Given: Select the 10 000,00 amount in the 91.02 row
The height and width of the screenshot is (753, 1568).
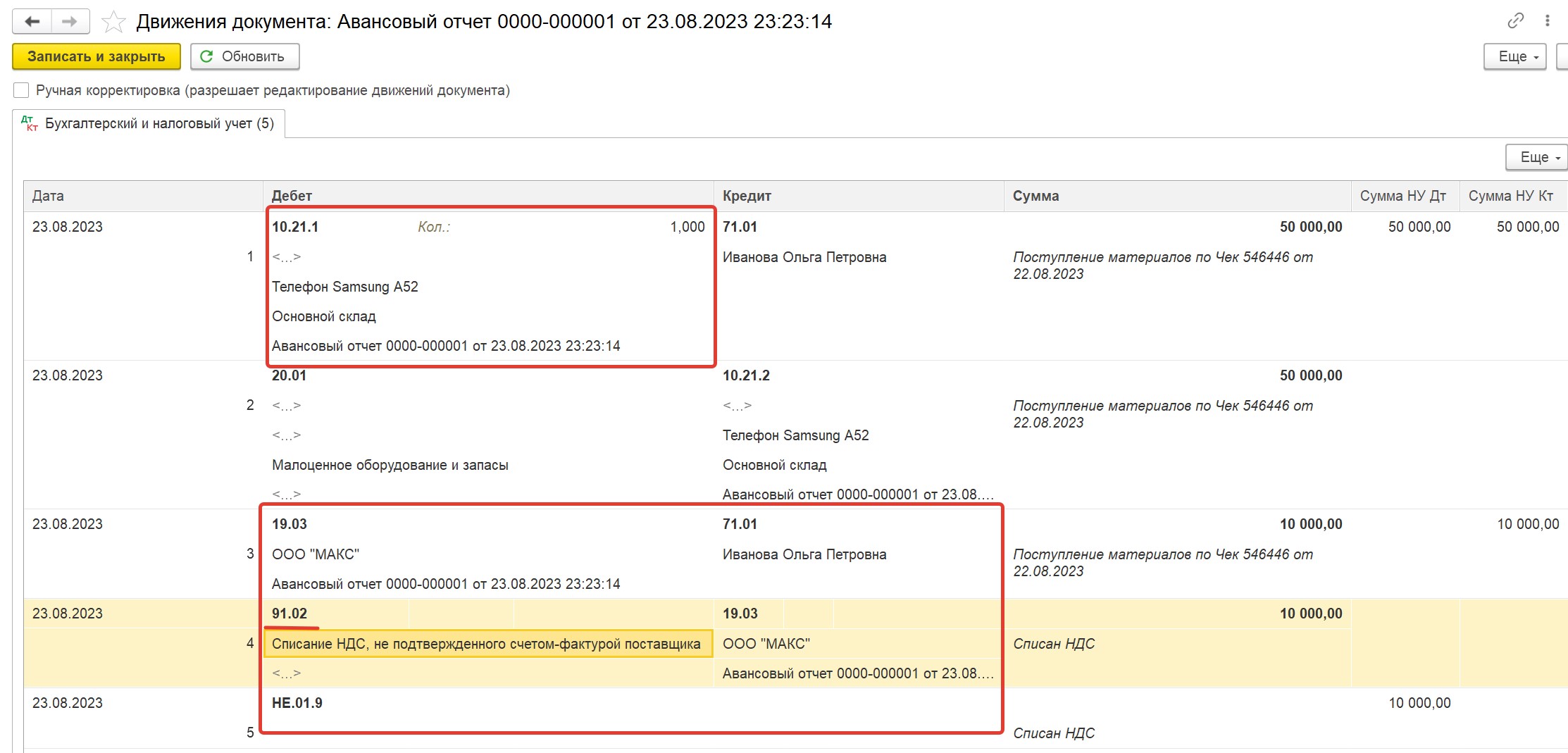Looking at the screenshot, I should click(x=1311, y=614).
